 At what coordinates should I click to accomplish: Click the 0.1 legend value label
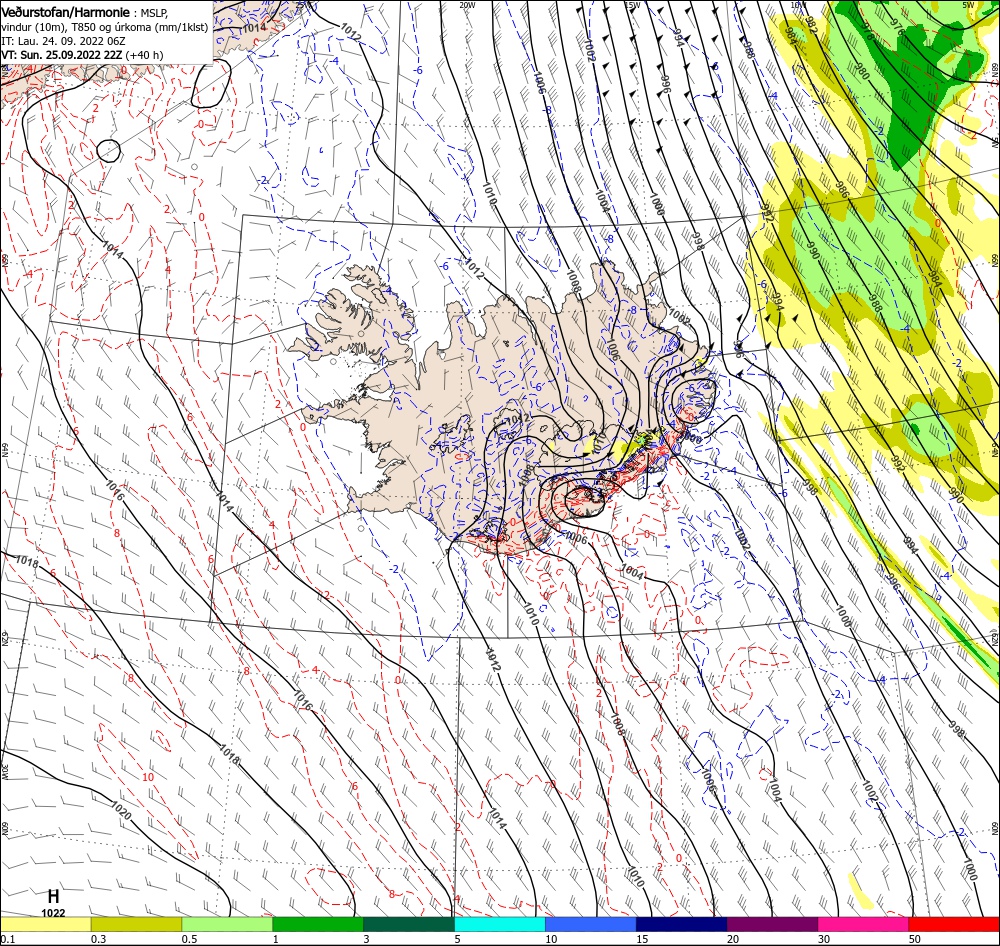[7, 939]
